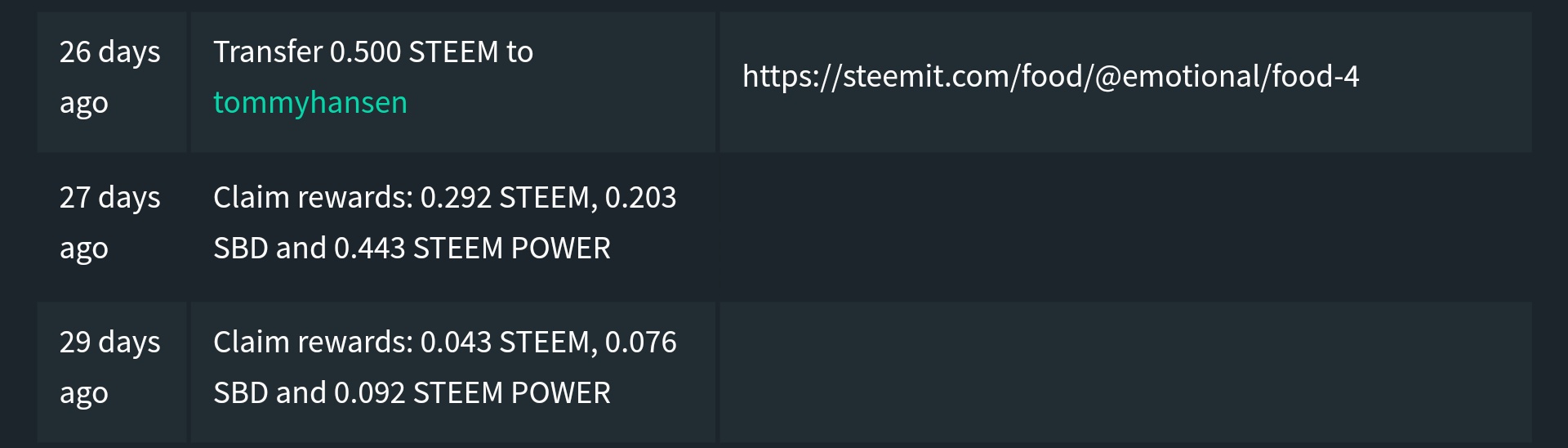Click the 0.500 amount in the transfer row
This screenshot has width=1568, height=448.
(365, 52)
